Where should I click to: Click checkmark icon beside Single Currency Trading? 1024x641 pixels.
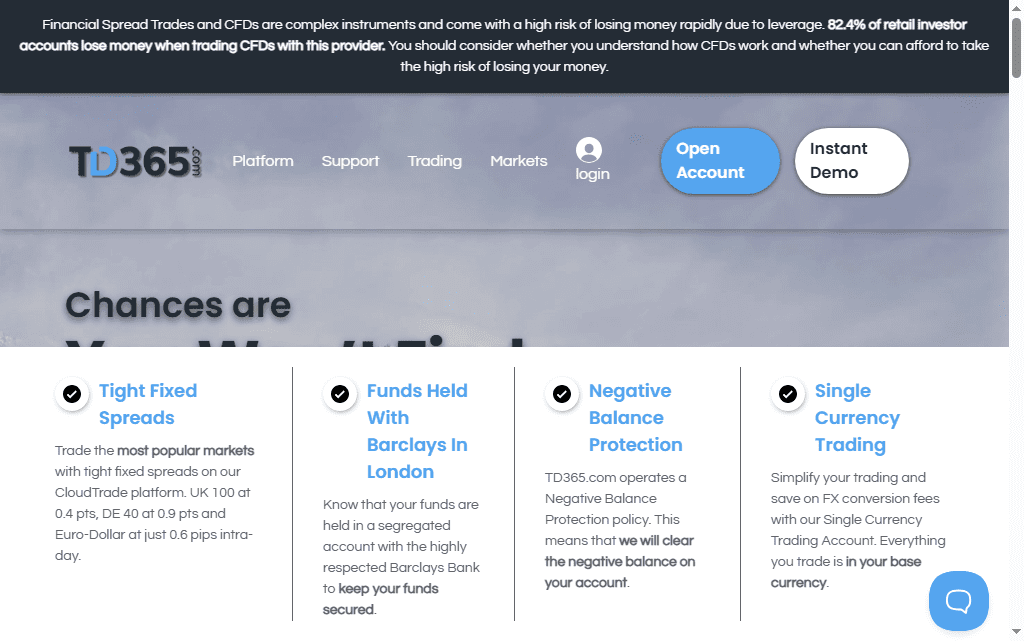(x=788, y=394)
